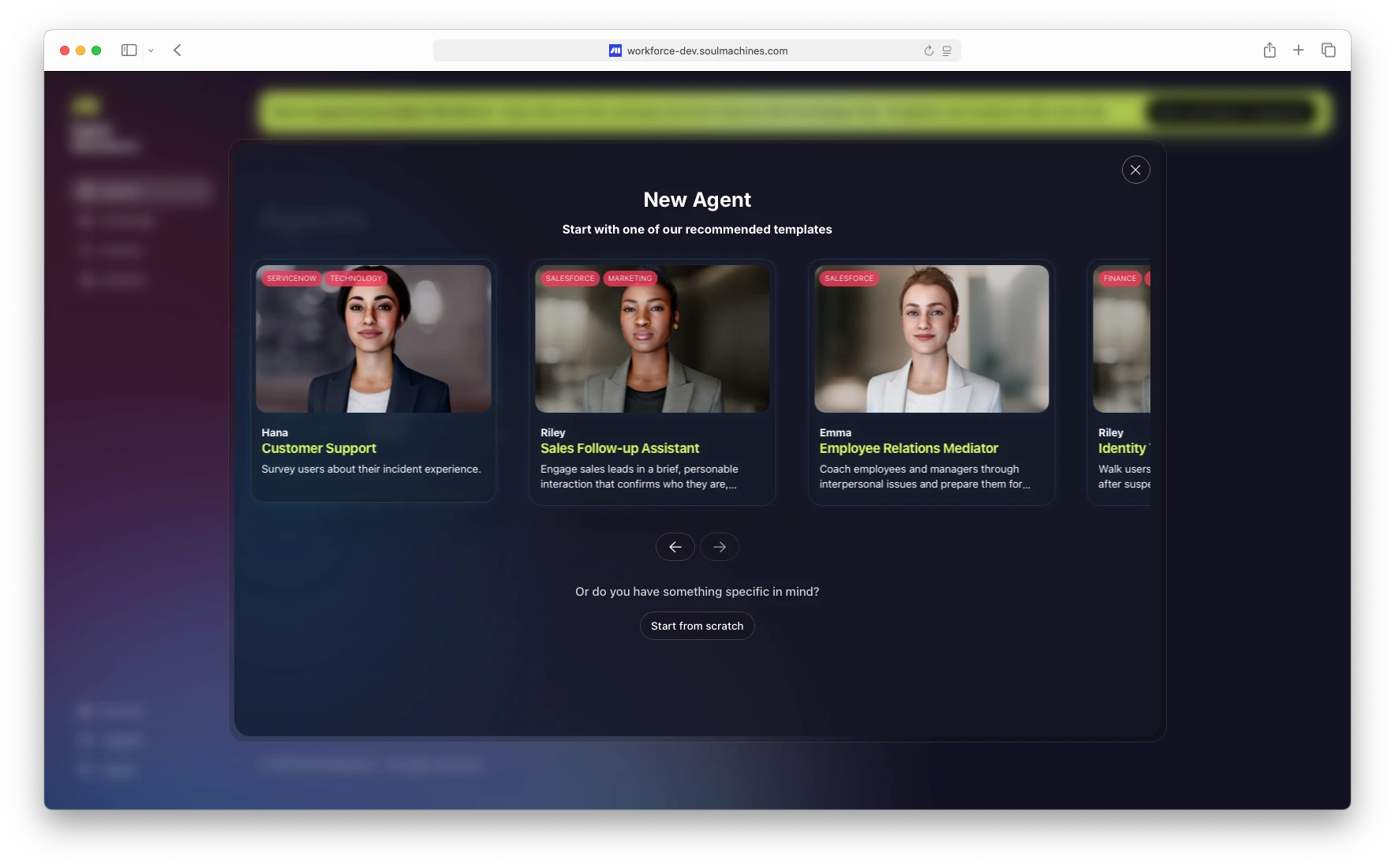1395x868 pixels.
Task: Show Safari tab overview icon
Action: 1329,50
